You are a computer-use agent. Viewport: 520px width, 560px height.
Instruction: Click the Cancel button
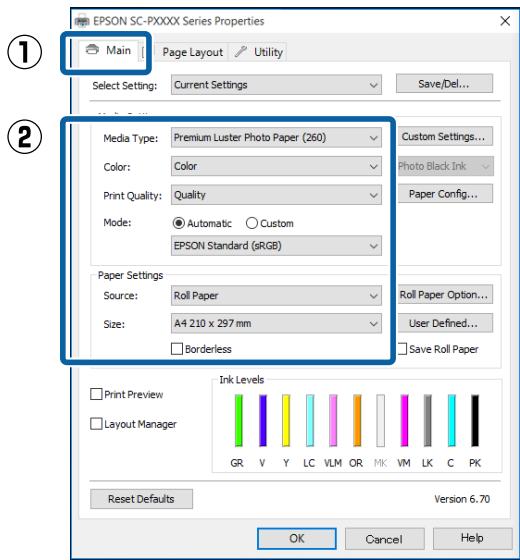[384, 539]
